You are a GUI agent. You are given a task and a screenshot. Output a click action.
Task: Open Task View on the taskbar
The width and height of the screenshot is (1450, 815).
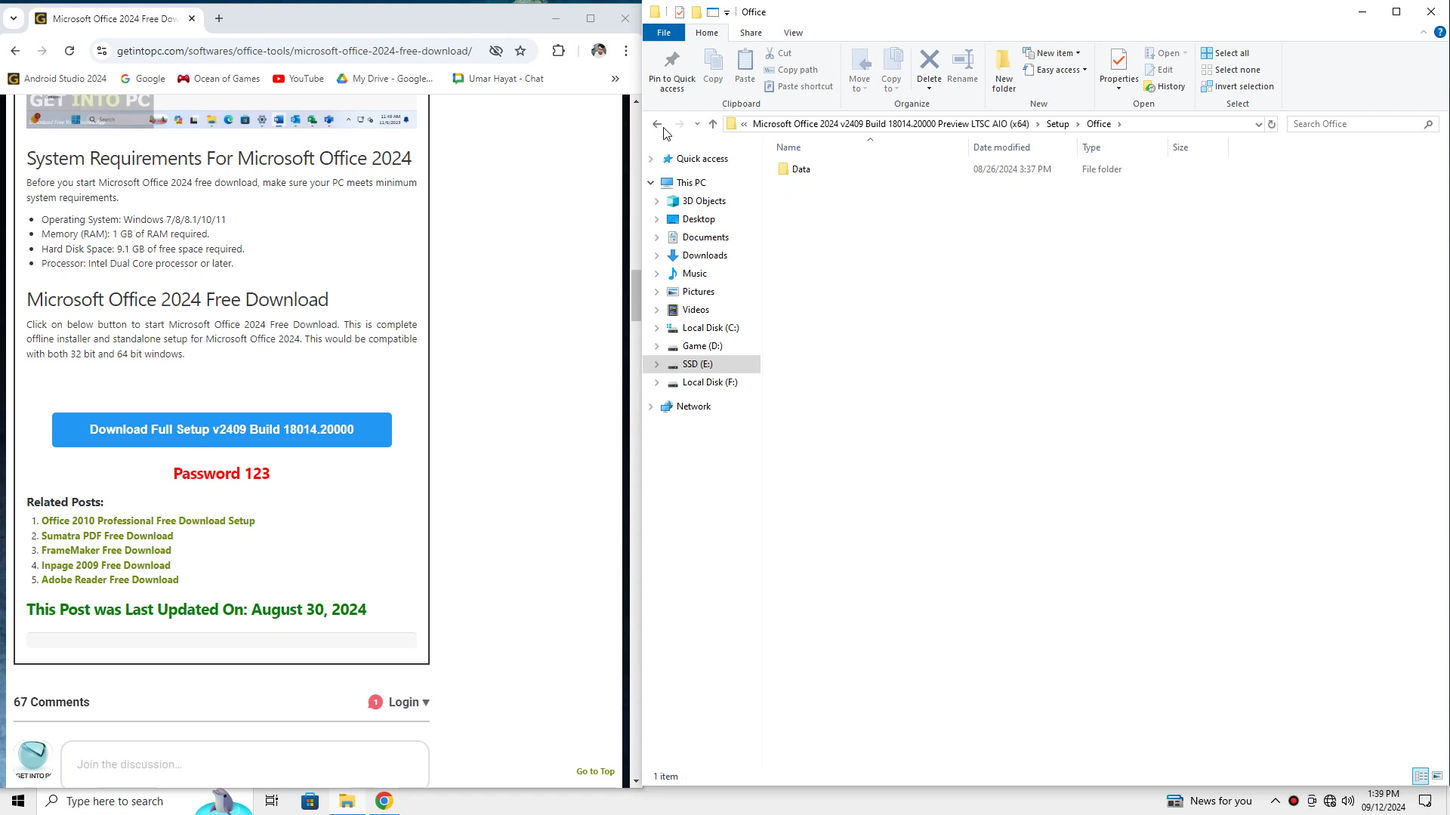coord(272,801)
